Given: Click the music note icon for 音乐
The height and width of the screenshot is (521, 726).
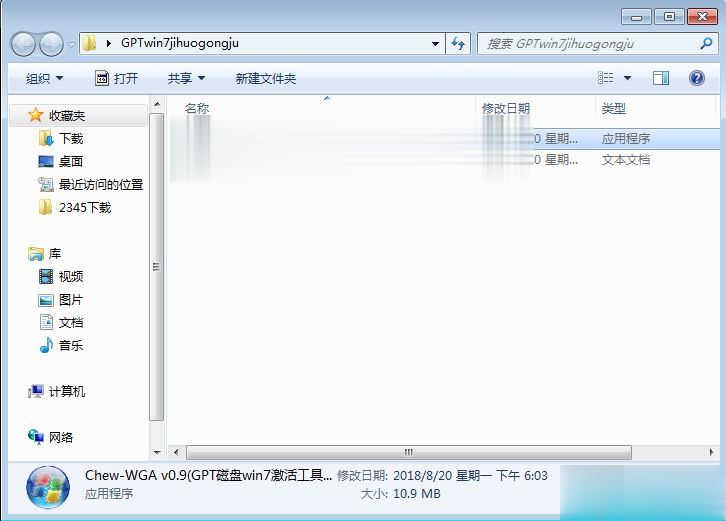Looking at the screenshot, I should [46, 345].
